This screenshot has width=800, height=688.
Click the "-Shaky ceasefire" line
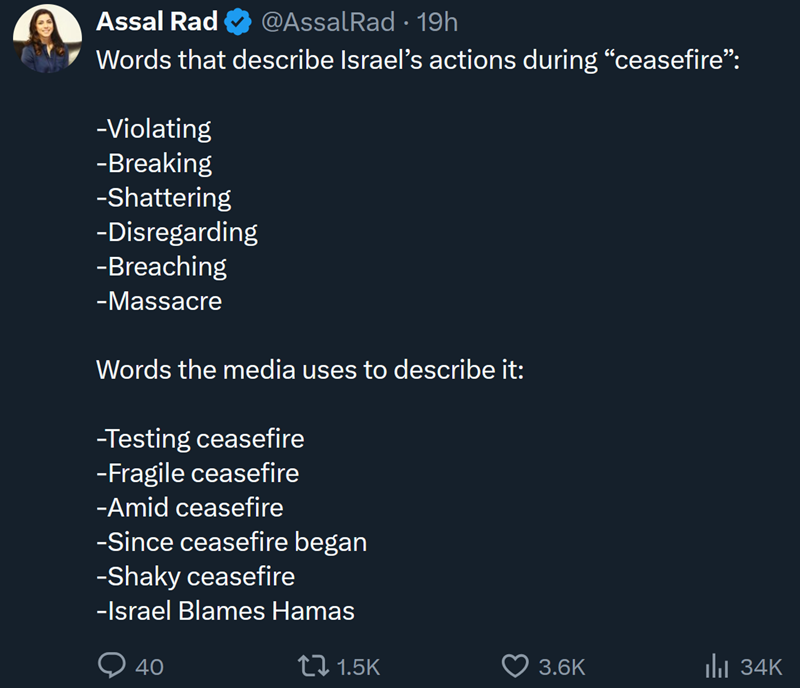[x=195, y=576]
